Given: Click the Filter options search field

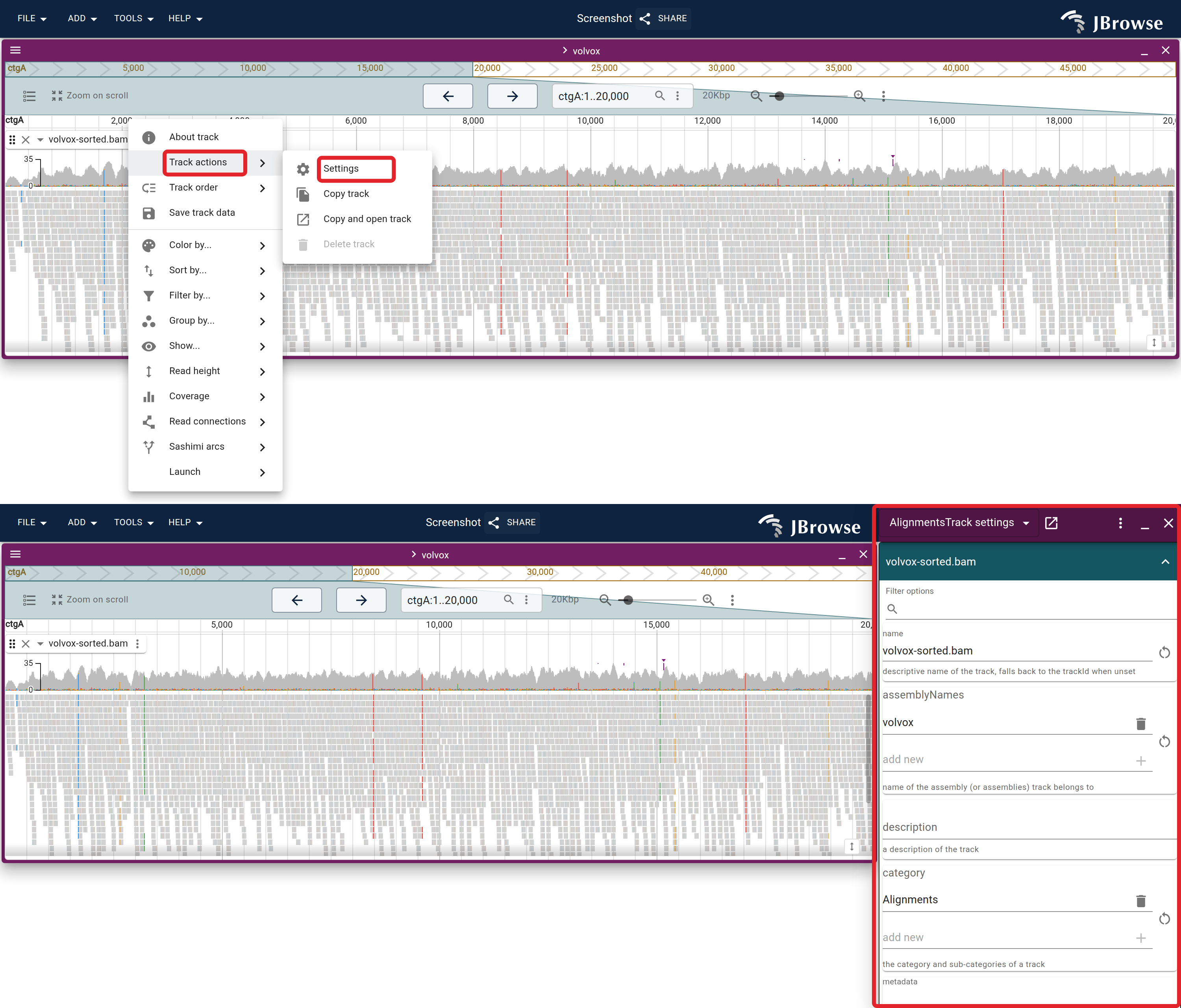Looking at the screenshot, I should [x=1031, y=609].
